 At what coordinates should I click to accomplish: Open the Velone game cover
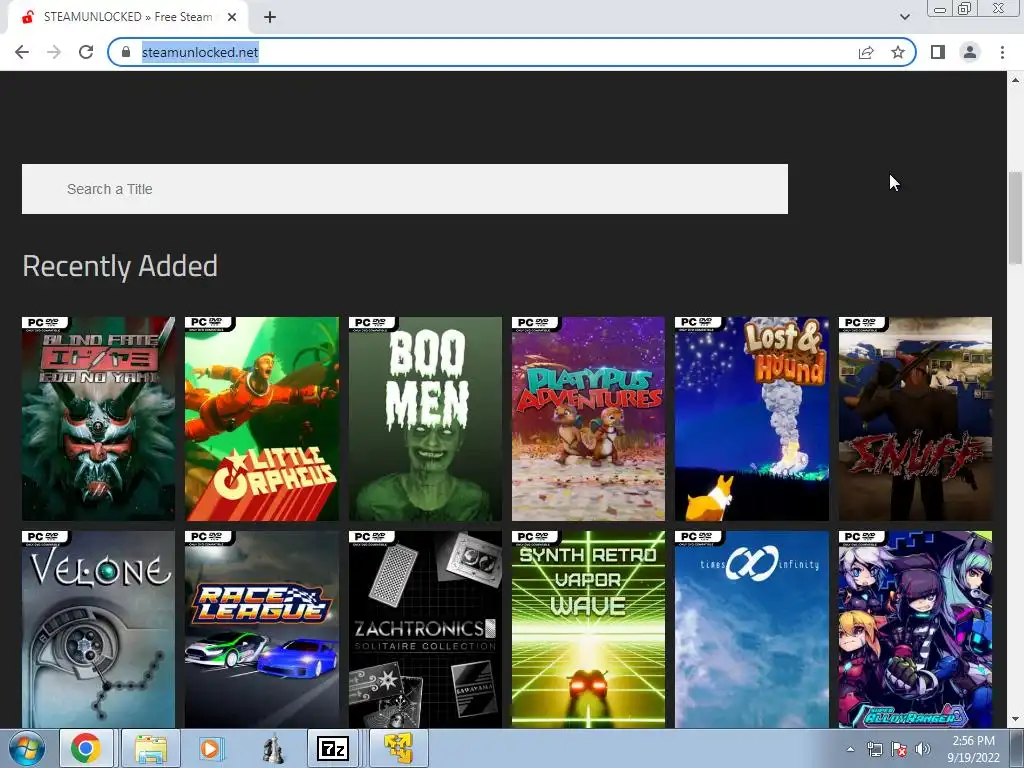click(99, 629)
